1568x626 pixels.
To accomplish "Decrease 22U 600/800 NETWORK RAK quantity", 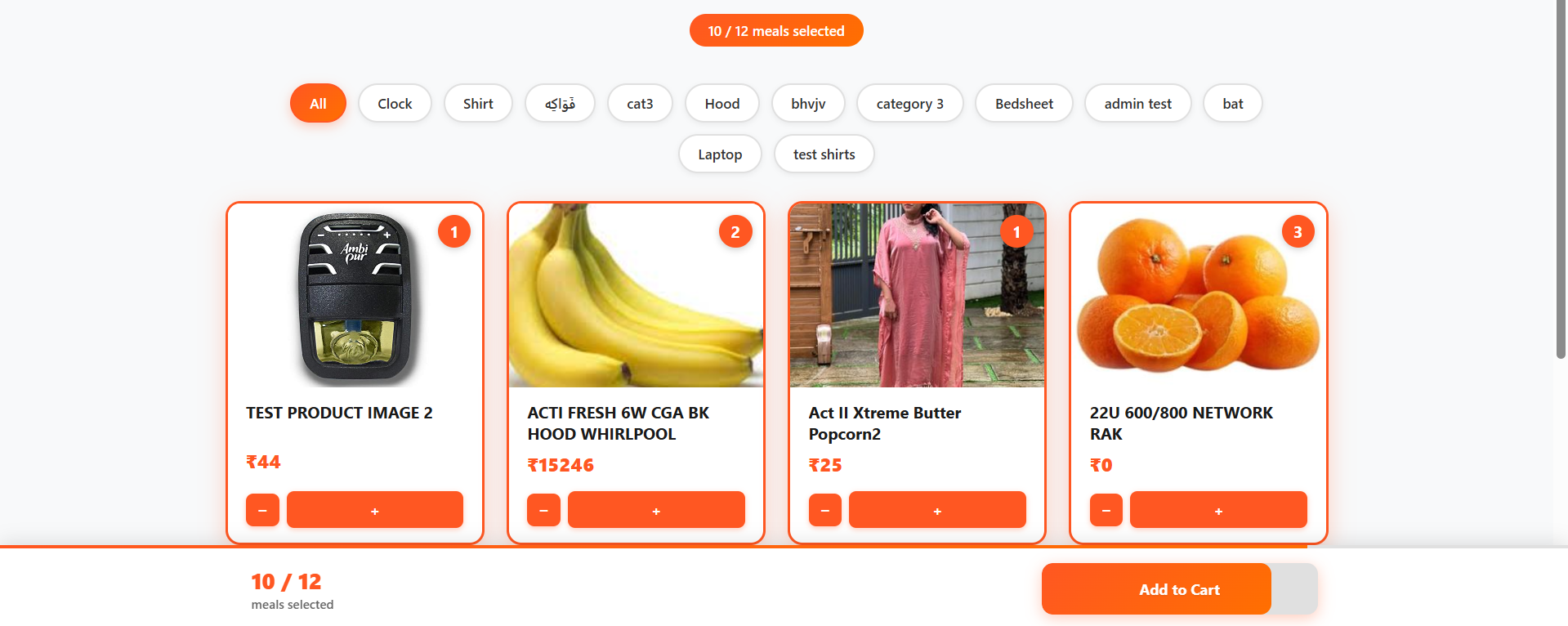I will [x=1106, y=510].
